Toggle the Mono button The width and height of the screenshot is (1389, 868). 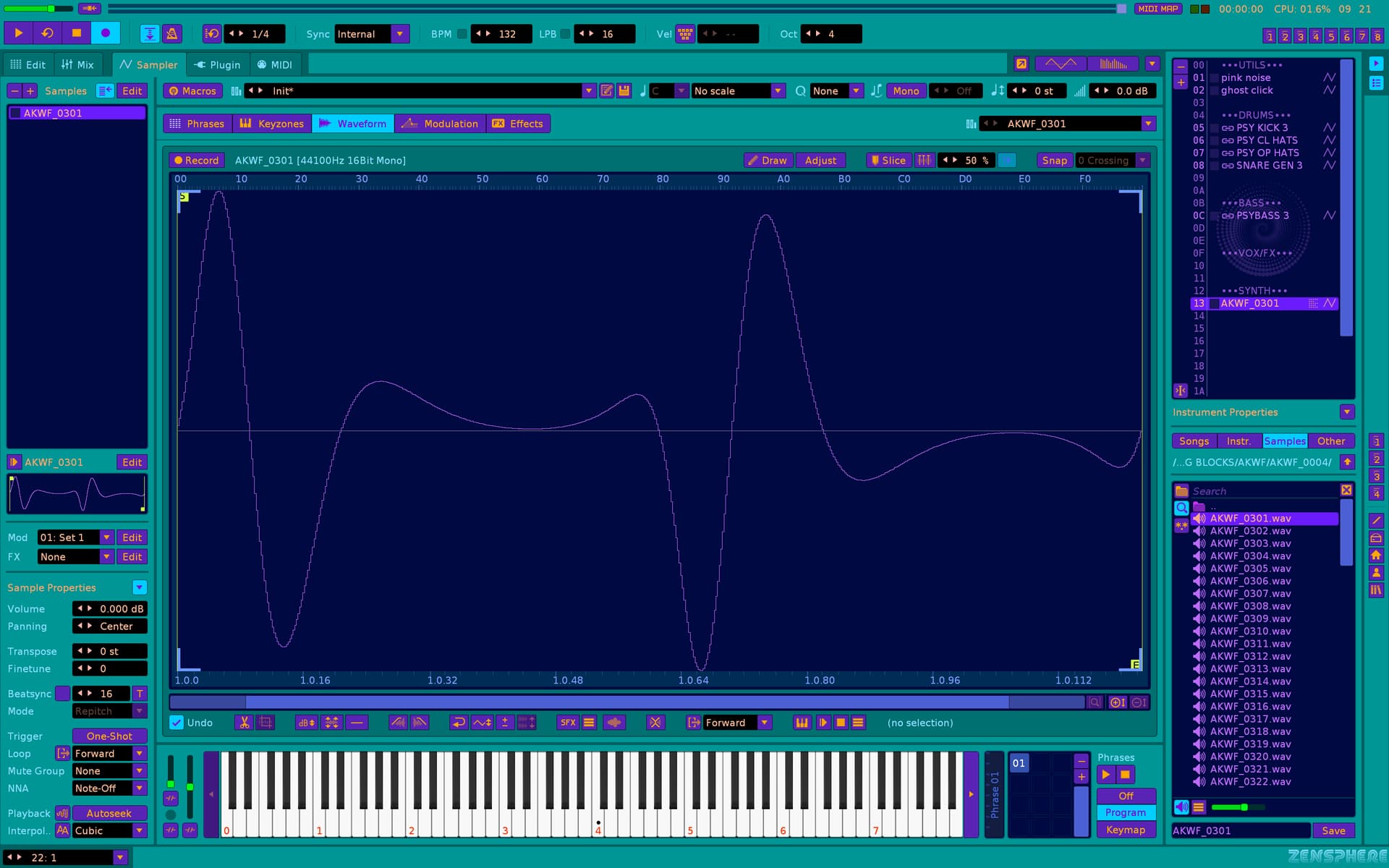[x=906, y=90]
